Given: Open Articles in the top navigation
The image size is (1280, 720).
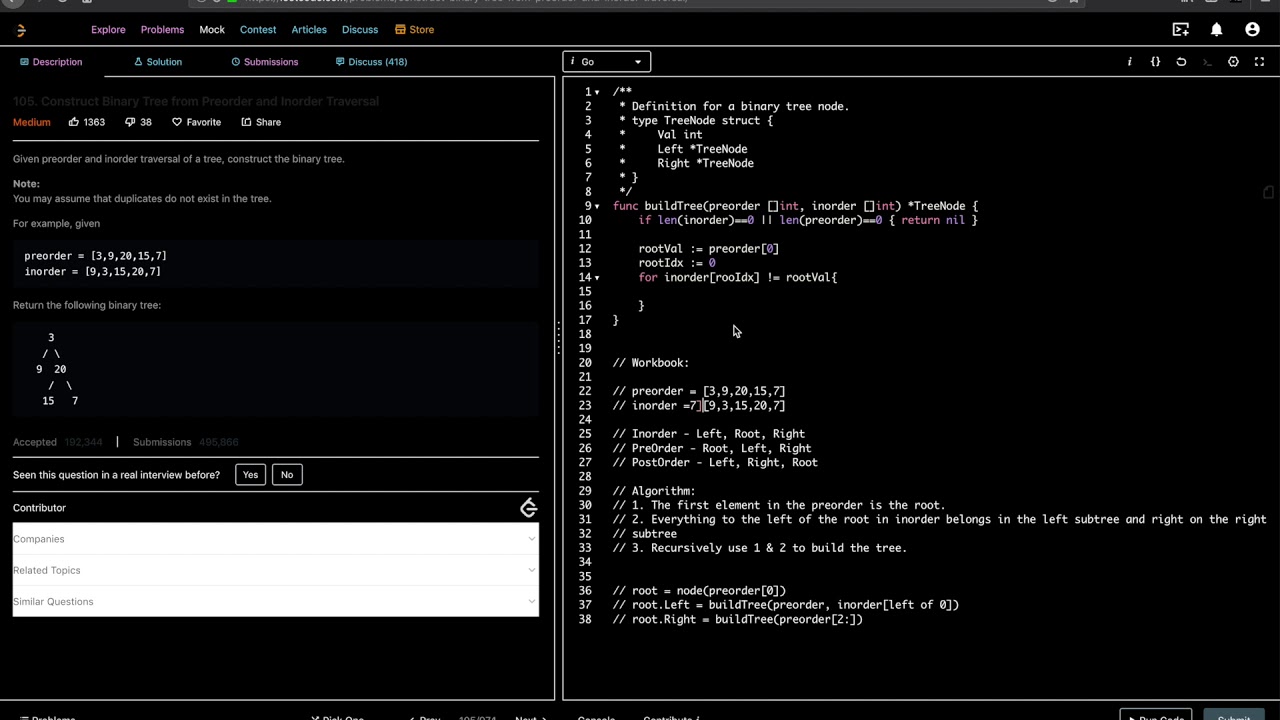Looking at the screenshot, I should click(309, 30).
